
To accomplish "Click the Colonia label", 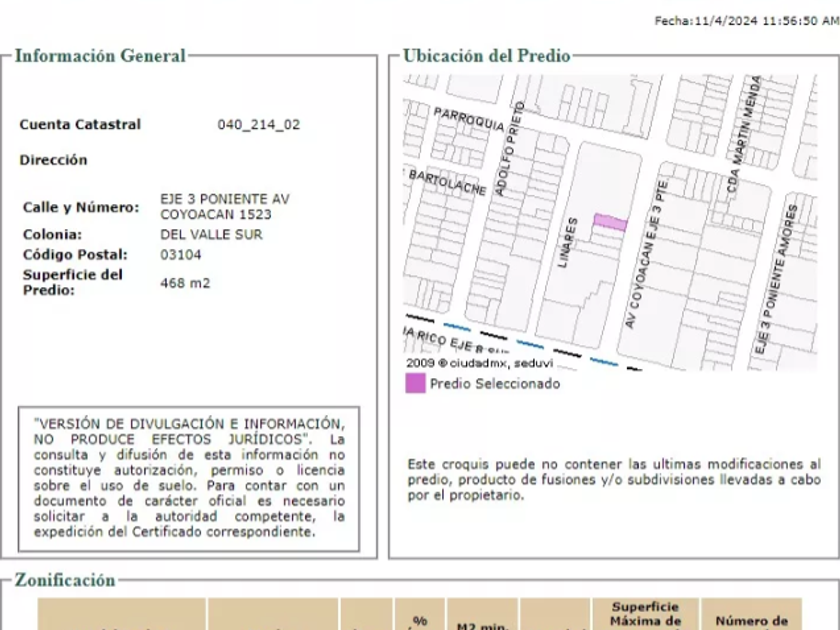I will (52, 235).
